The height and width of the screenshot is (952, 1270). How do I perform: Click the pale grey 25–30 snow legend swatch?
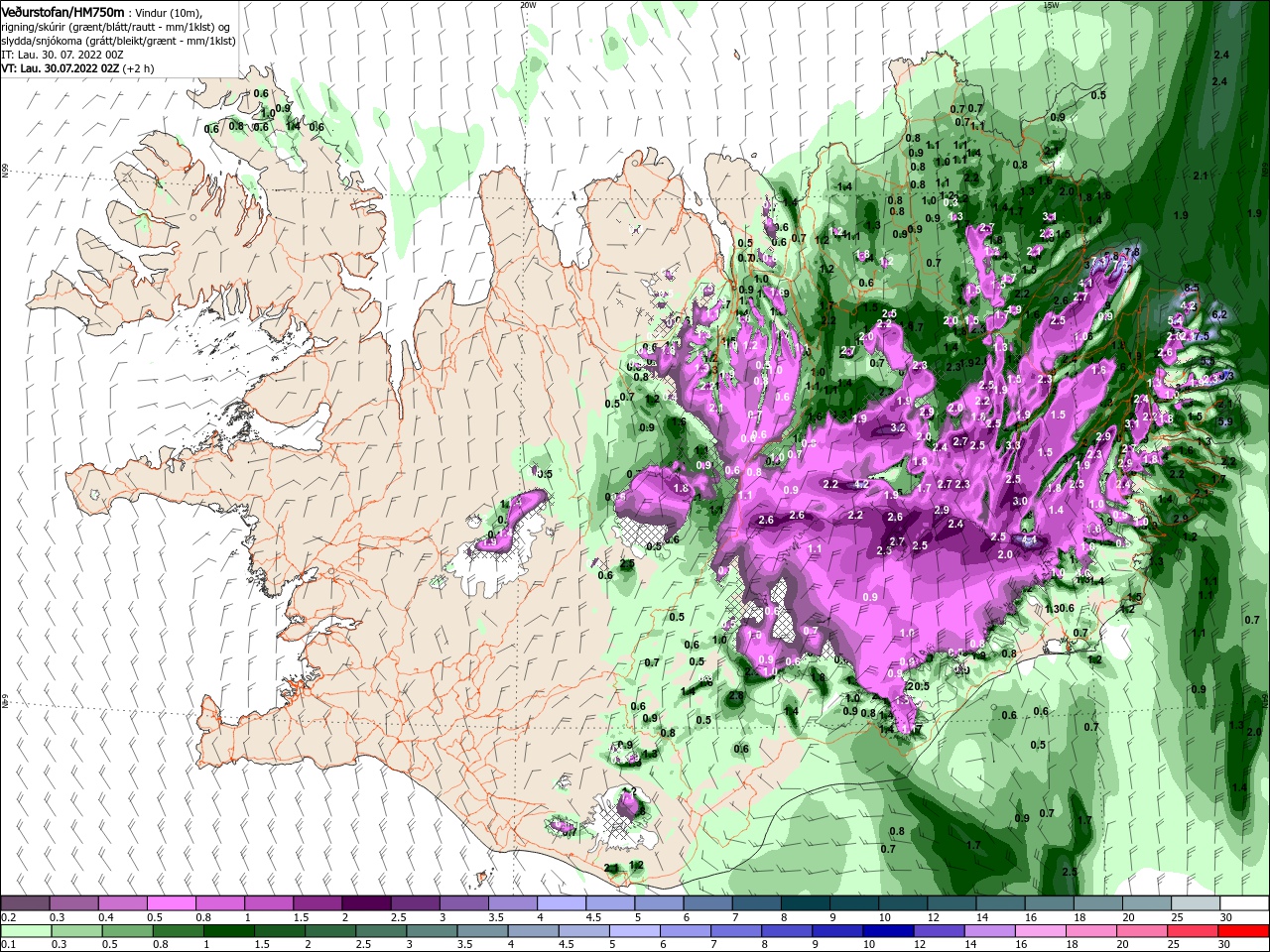(1195, 903)
